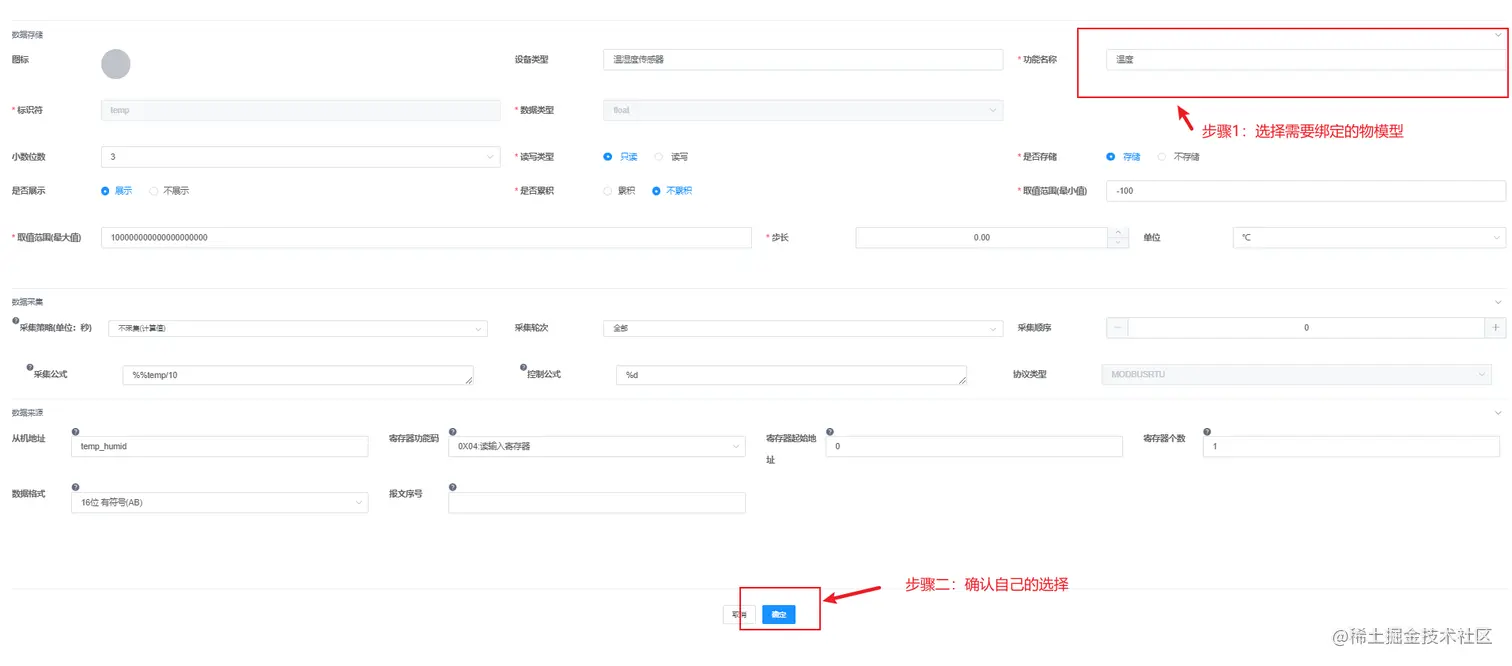Click help icon above 寄存器功能码 dropdown

(x=453, y=431)
